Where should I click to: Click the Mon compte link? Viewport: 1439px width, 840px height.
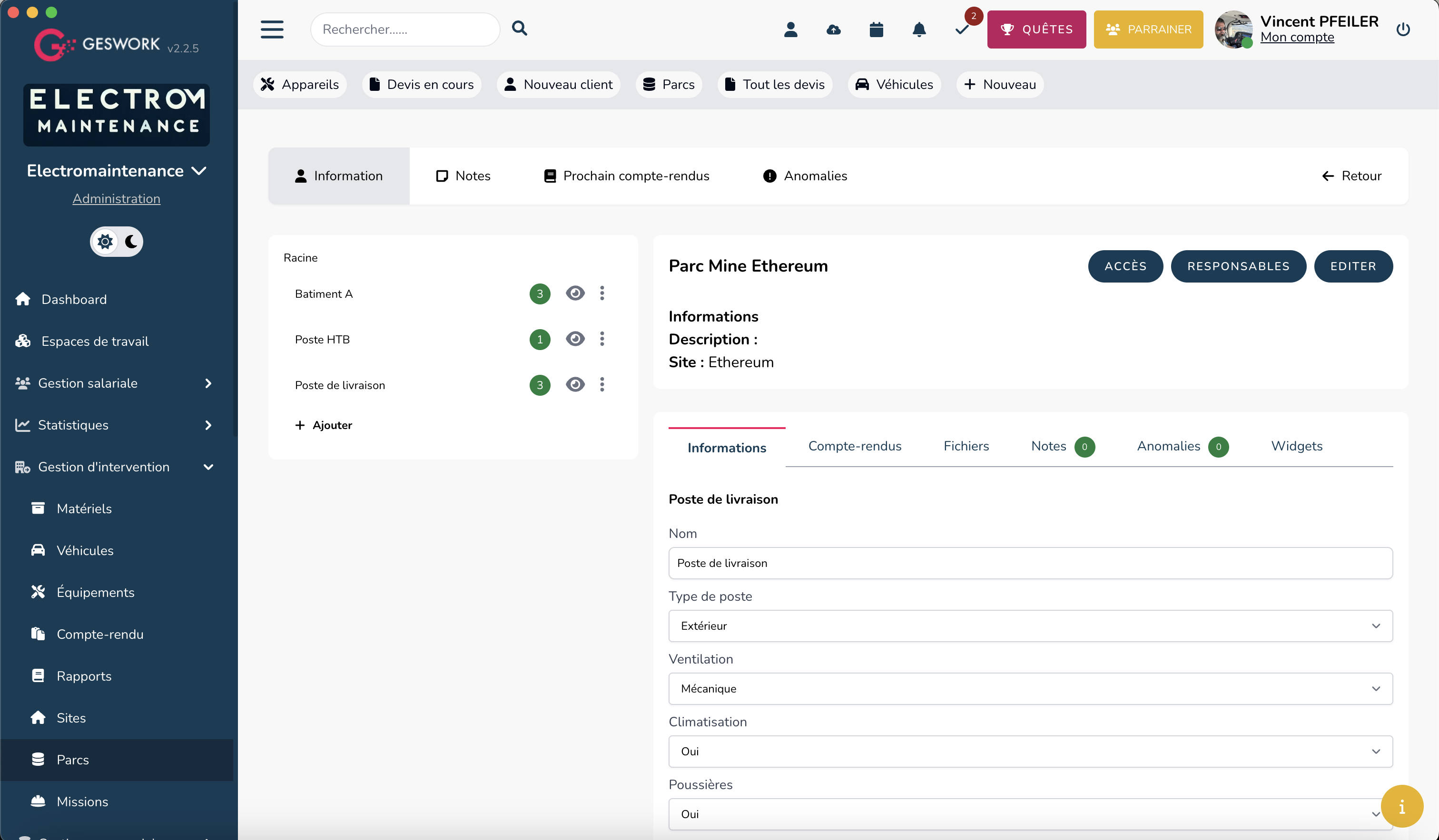tap(1297, 38)
